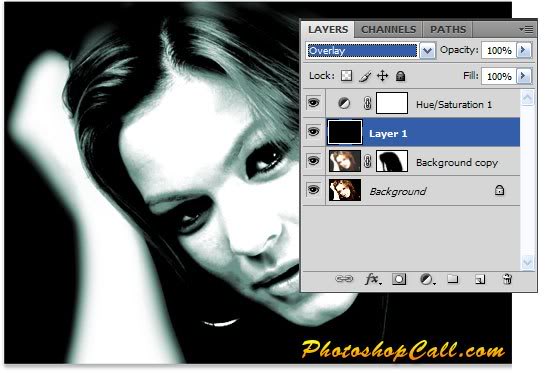Hide the Hue/Saturation 1 layer

pyautogui.click(x=313, y=103)
